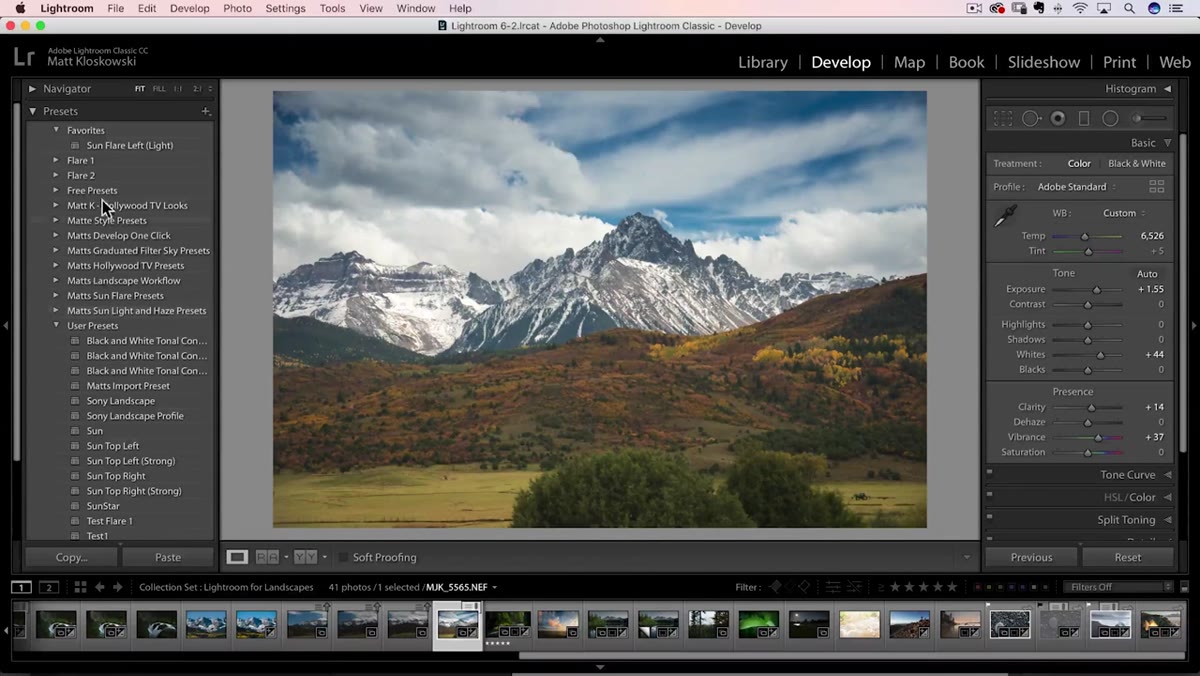This screenshot has height=676, width=1200.
Task: Expand the Navigator panel
Action: point(32,89)
